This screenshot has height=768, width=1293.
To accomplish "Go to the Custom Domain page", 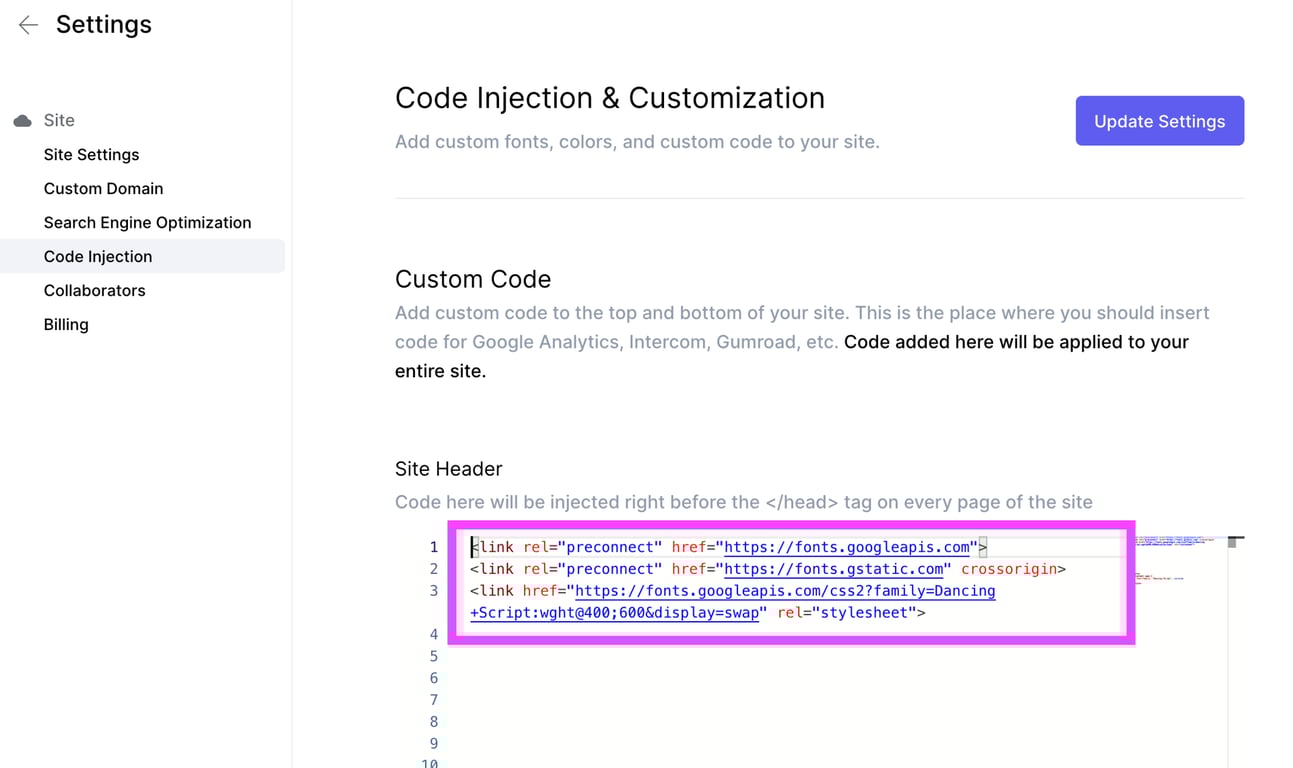I will pos(103,189).
